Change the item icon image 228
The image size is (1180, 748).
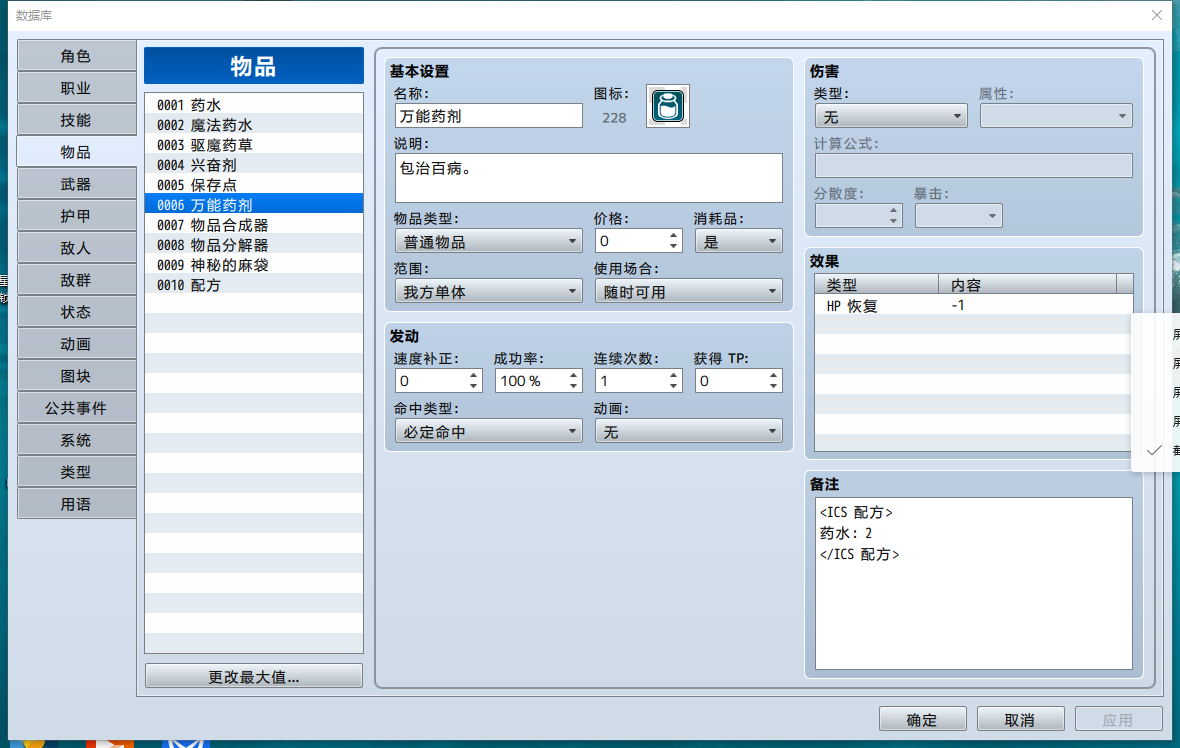click(668, 106)
